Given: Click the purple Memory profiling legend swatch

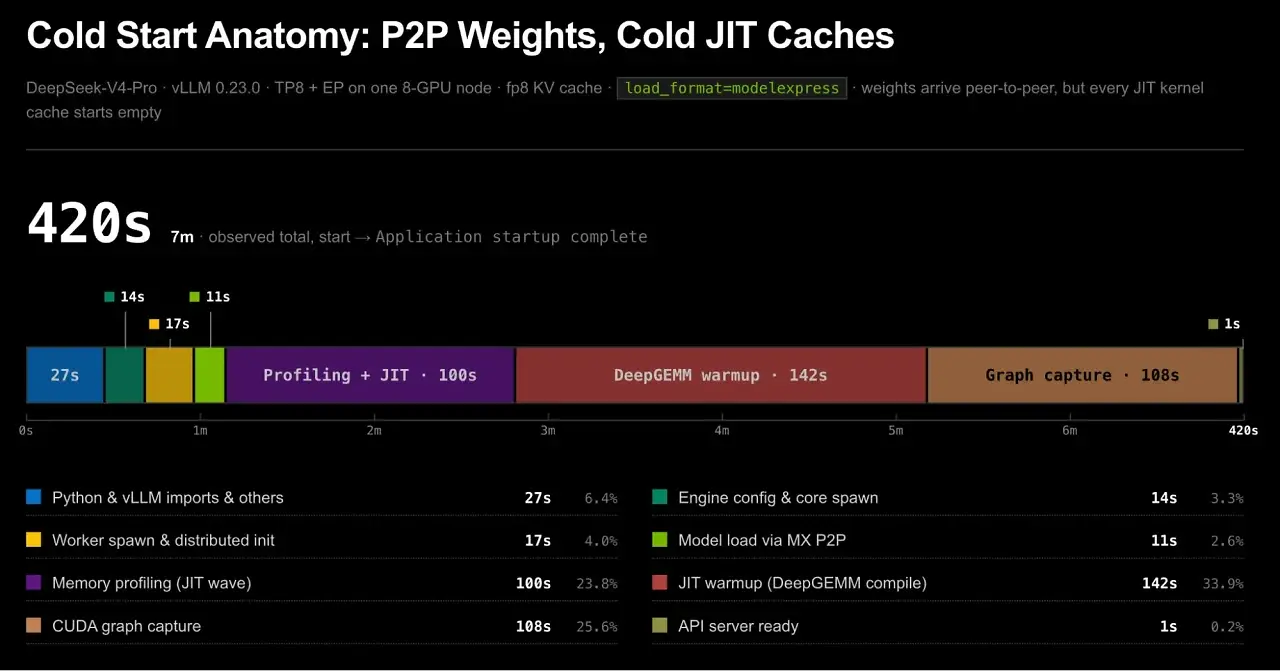Looking at the screenshot, I should tap(34, 583).
